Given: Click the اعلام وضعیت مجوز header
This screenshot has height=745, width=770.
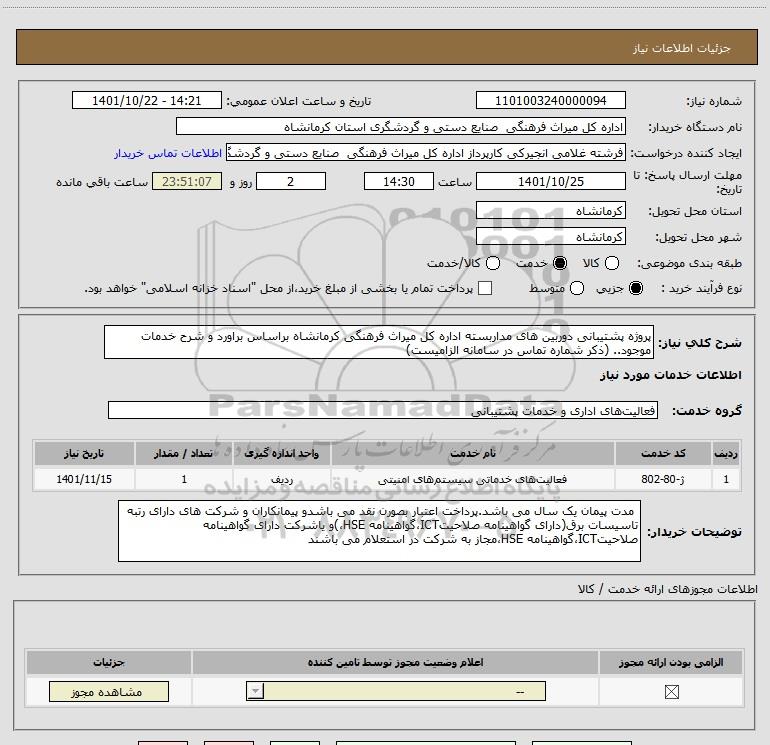Looking at the screenshot, I should (x=395, y=662).
